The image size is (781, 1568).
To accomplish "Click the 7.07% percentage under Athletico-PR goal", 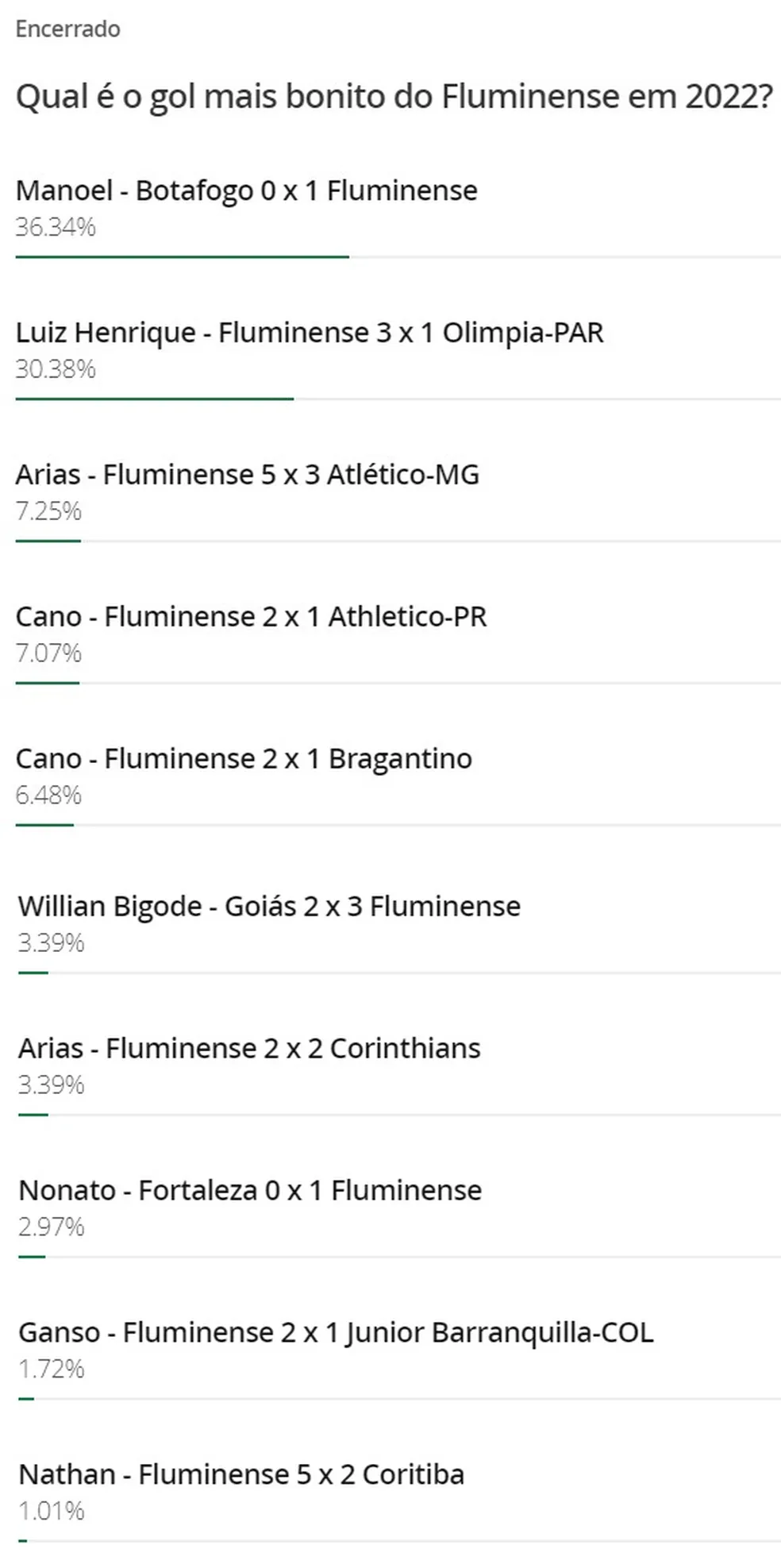I will tap(48, 653).
